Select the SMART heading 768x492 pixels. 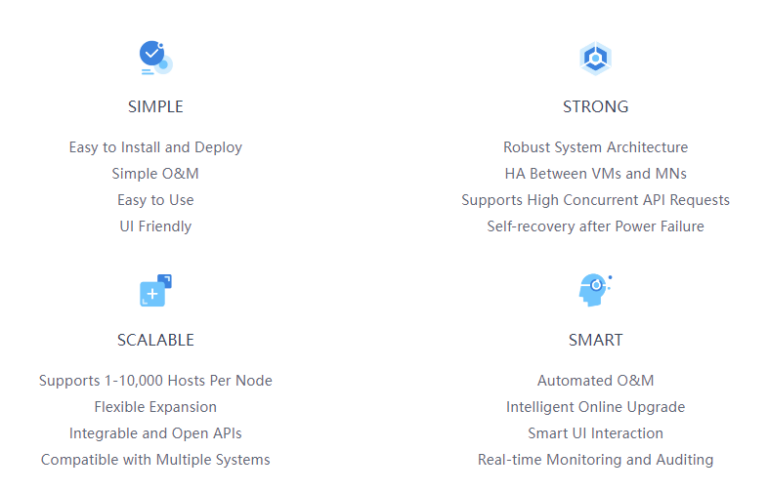point(595,340)
